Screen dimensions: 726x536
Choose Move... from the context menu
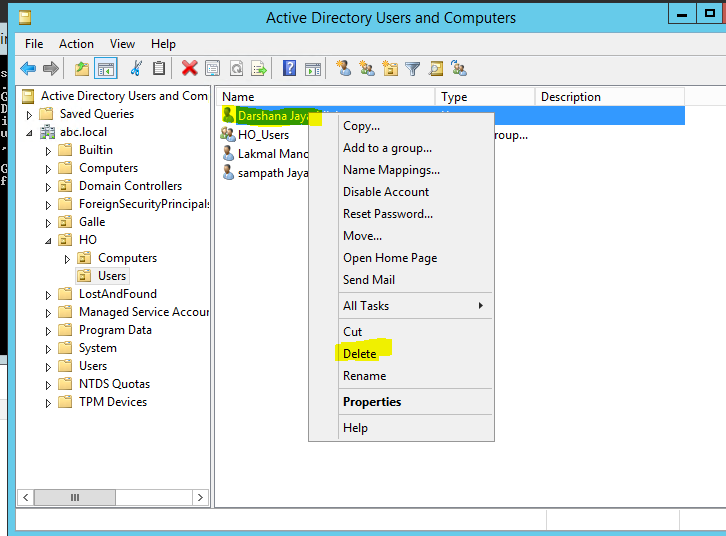click(x=415, y=236)
